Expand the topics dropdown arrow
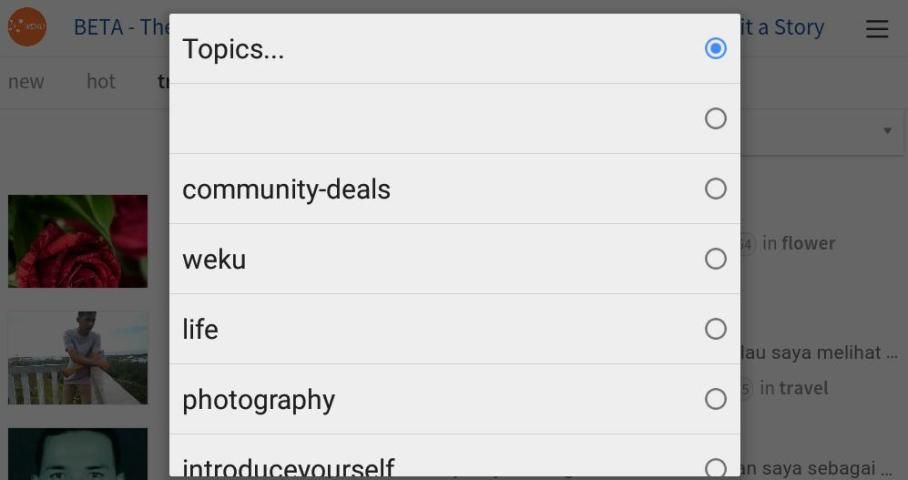908x480 pixels. [x=887, y=131]
